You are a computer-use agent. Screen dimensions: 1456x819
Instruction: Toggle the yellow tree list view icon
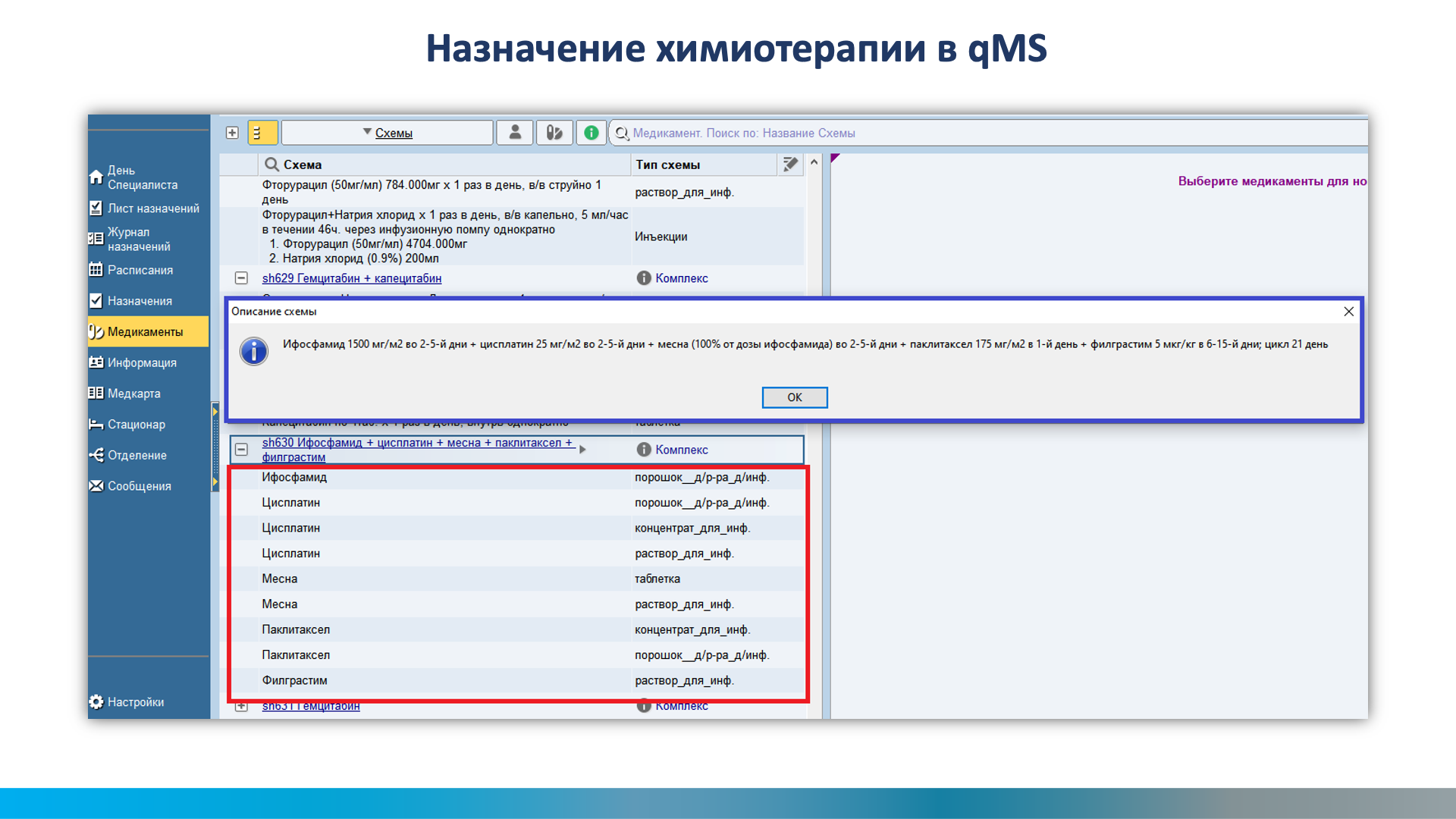(x=262, y=133)
